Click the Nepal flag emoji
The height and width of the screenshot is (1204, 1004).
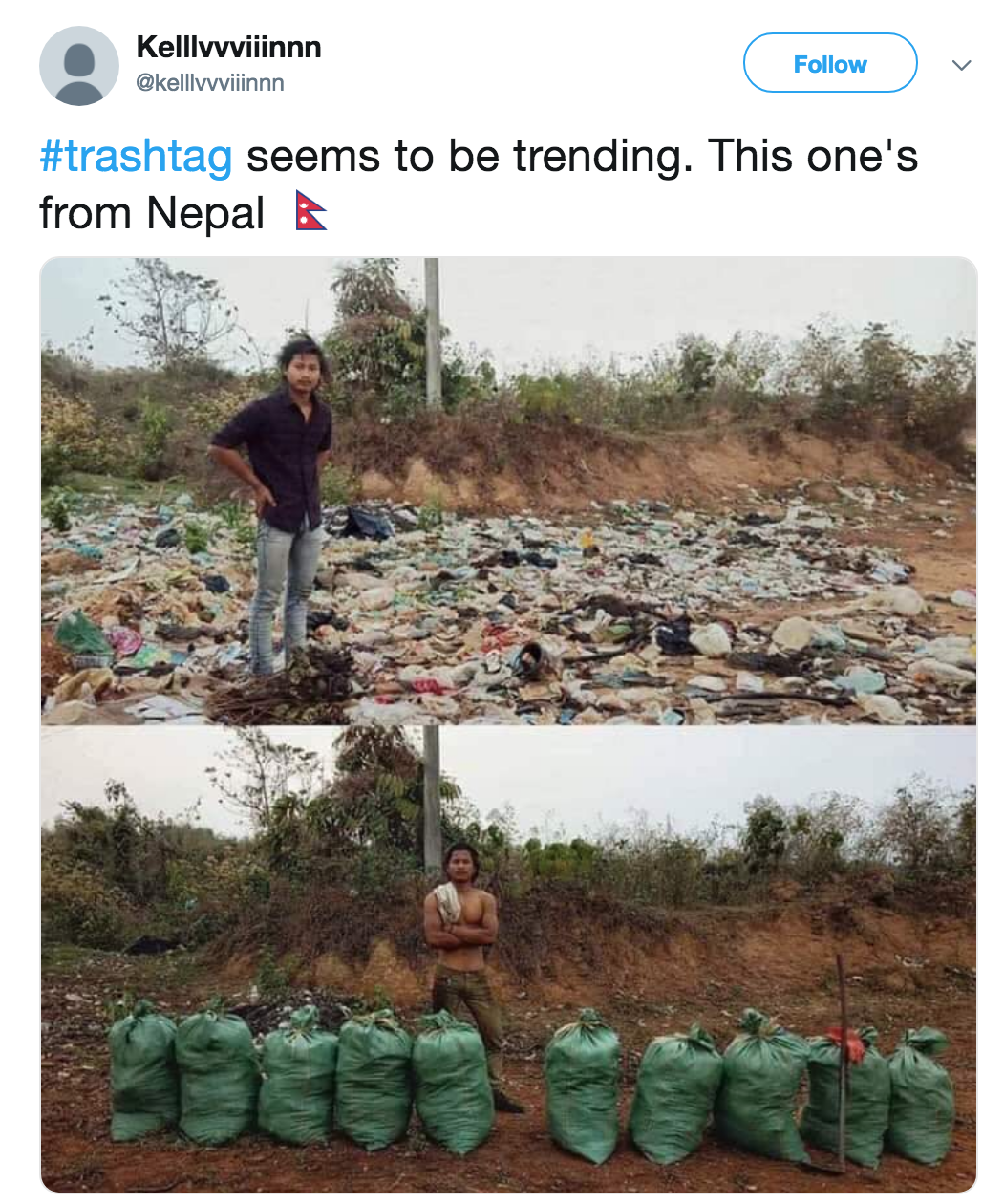click(310, 211)
